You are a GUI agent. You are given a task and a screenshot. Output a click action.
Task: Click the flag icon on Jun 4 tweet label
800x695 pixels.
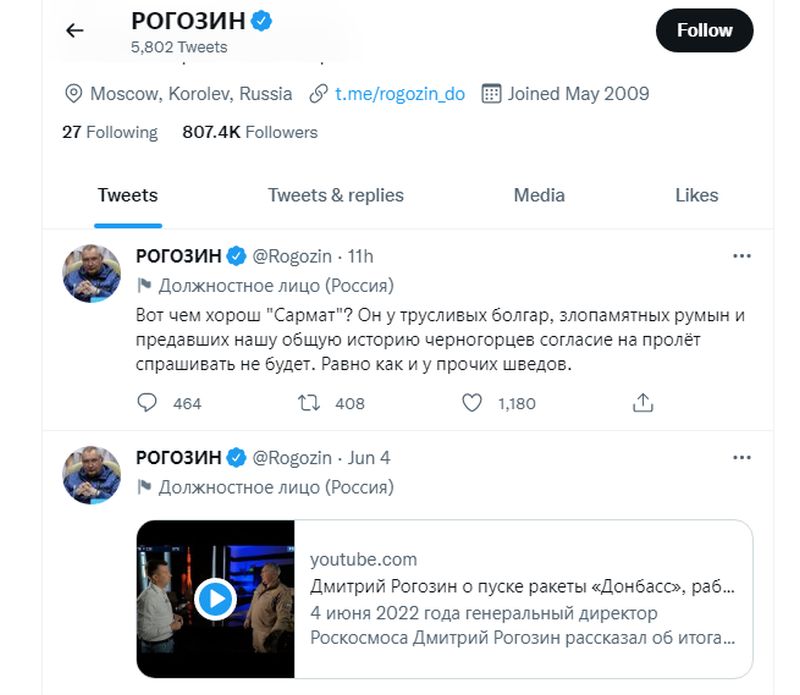[x=143, y=488]
